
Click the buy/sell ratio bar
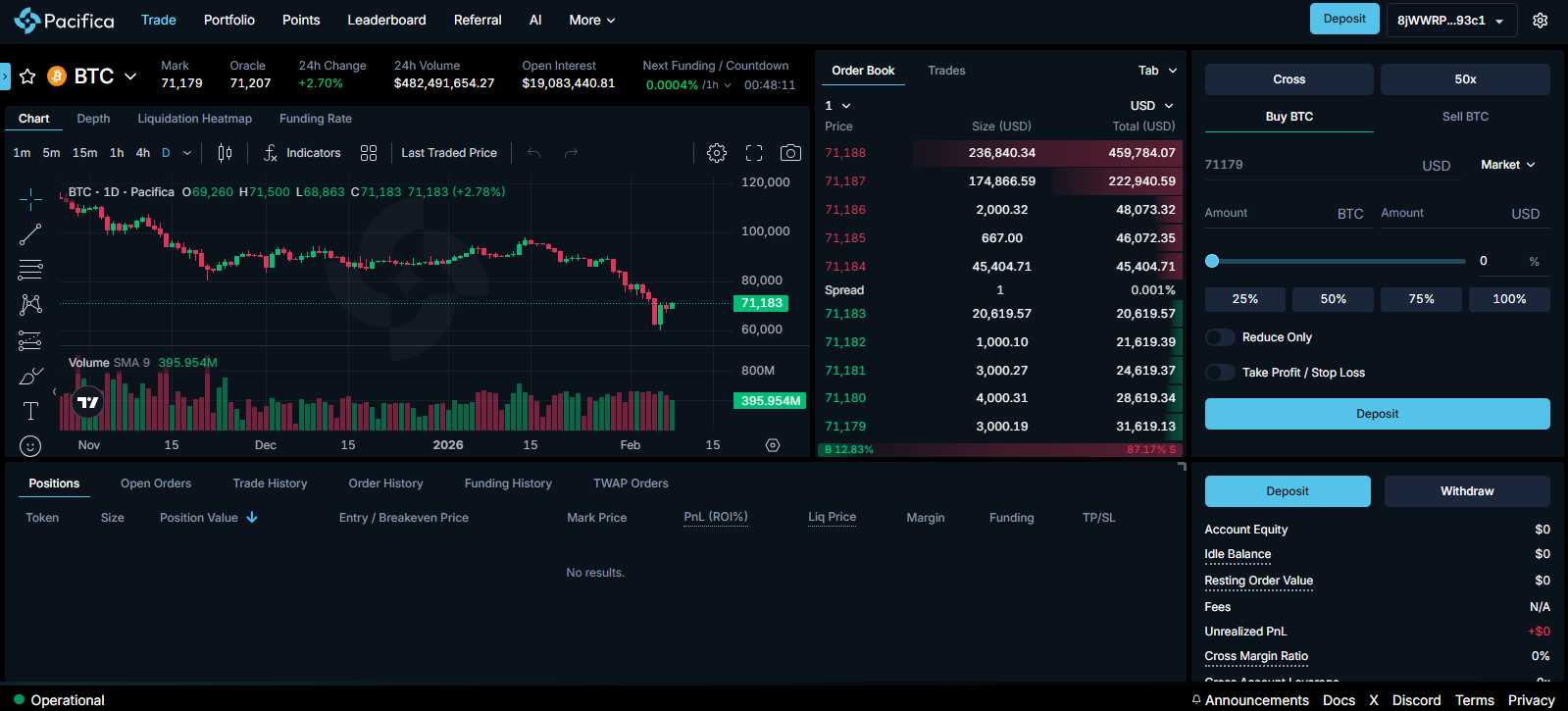coord(1000,450)
